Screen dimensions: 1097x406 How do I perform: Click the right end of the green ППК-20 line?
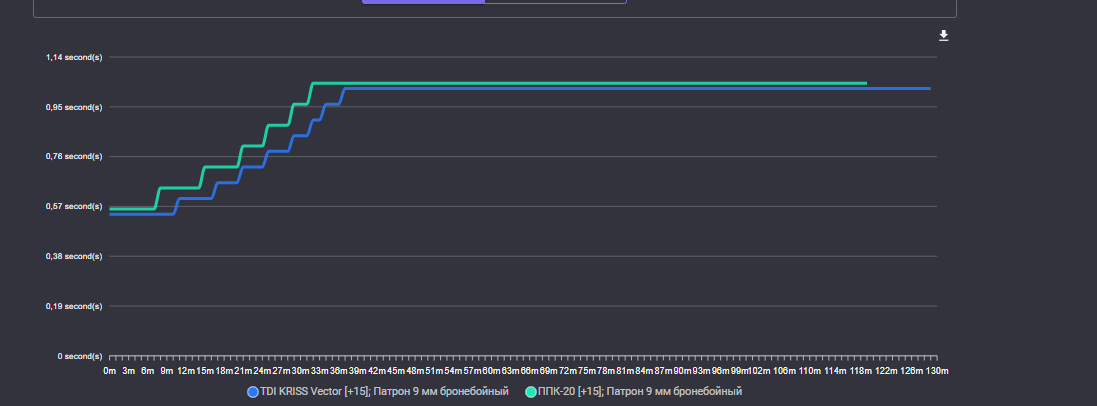(865, 83)
